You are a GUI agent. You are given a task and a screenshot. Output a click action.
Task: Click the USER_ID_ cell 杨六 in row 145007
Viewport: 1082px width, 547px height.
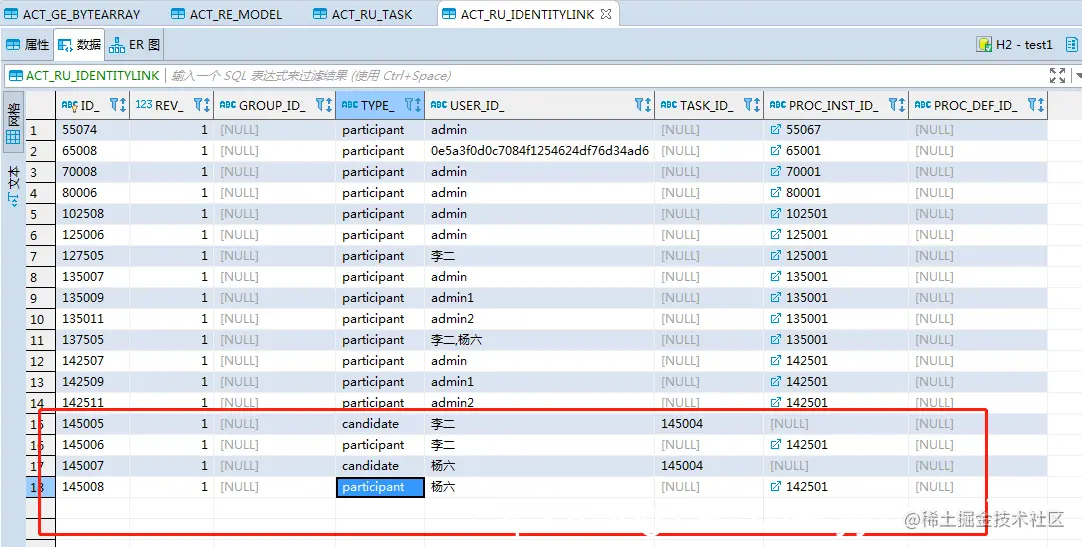coord(540,466)
